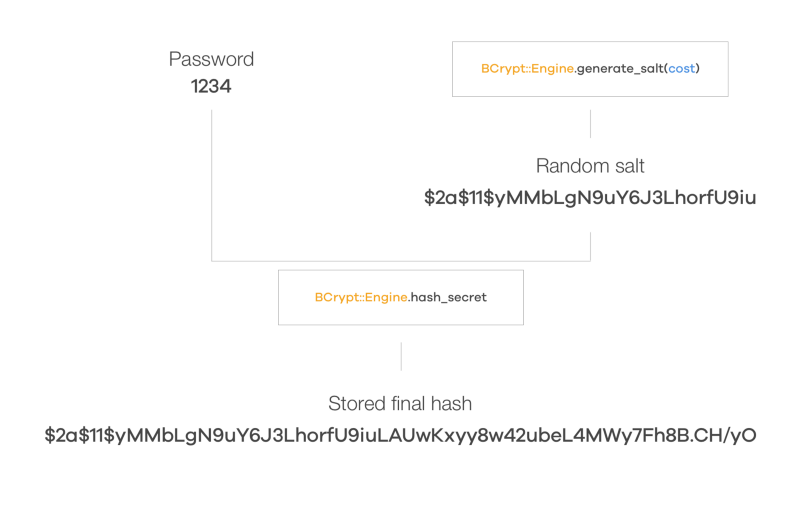Click the vertical line below the password
The width and height of the screenshot is (800, 509).
pos(212,184)
